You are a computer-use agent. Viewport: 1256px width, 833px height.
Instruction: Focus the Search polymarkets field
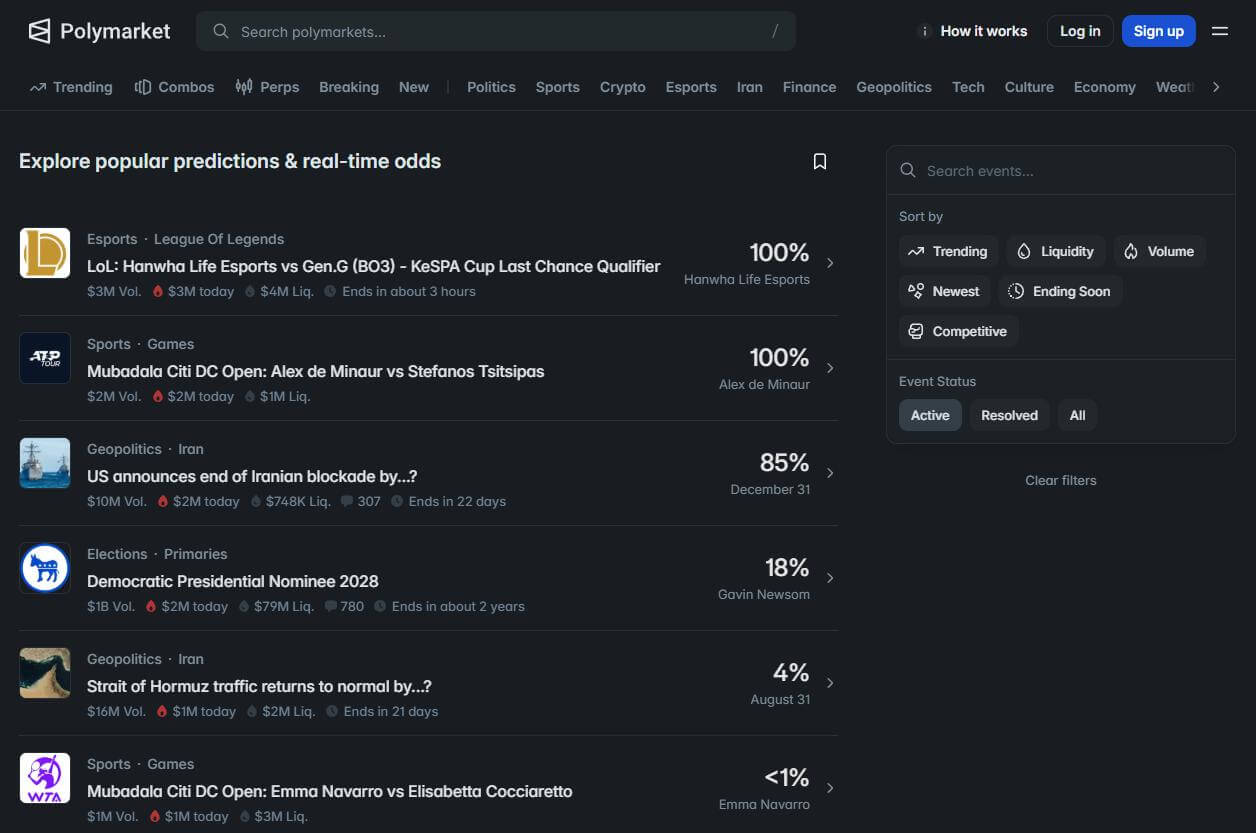click(x=496, y=31)
